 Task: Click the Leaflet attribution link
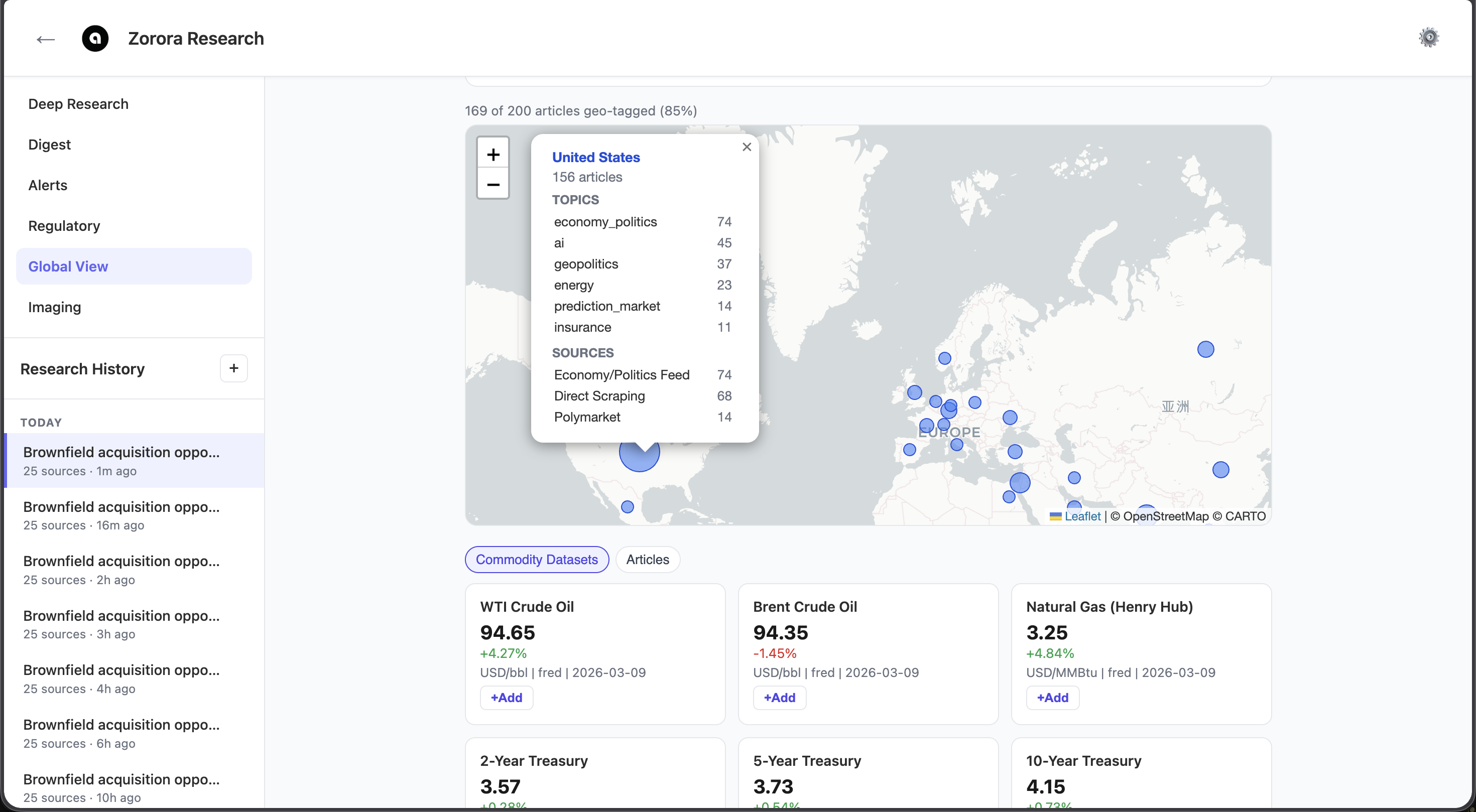click(x=1082, y=516)
